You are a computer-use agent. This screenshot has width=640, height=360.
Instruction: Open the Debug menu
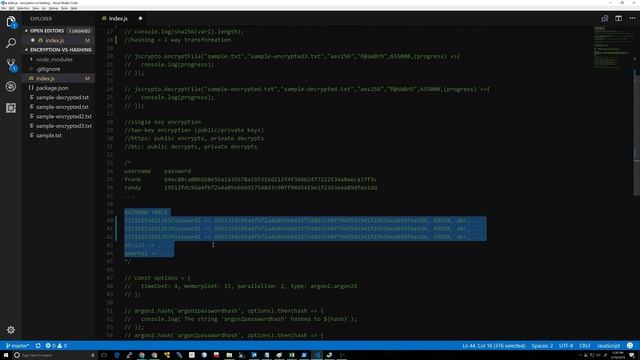pyautogui.click(x=53, y=8)
